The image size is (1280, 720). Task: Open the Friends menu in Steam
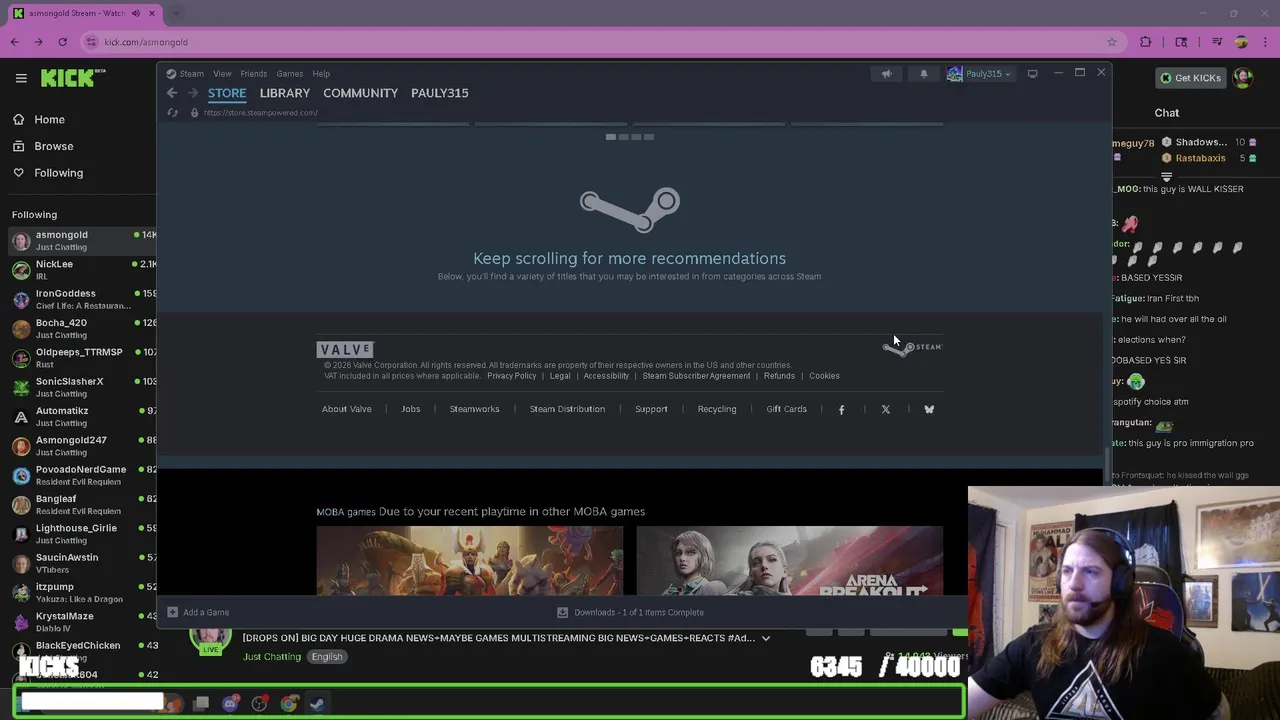point(254,73)
